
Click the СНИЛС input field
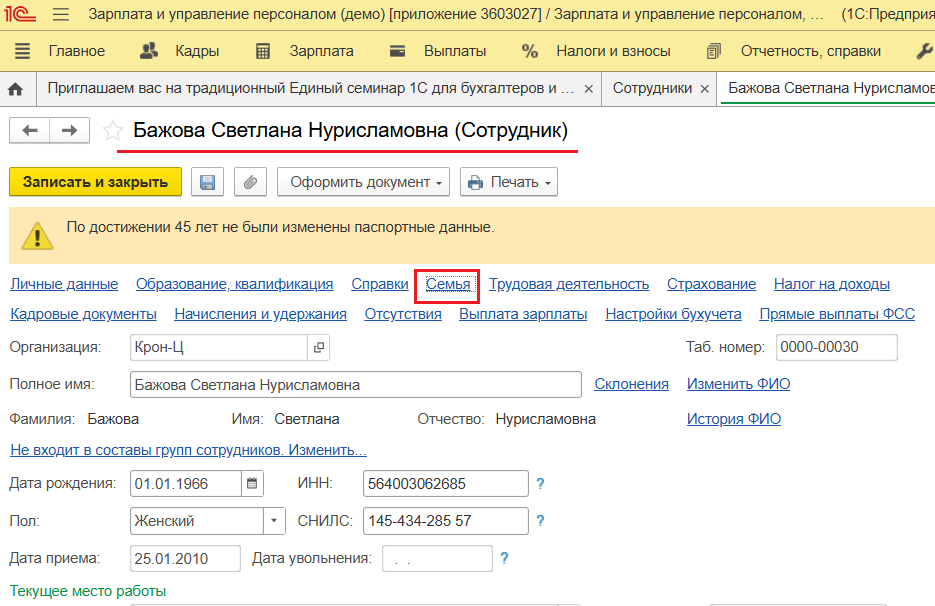click(445, 521)
